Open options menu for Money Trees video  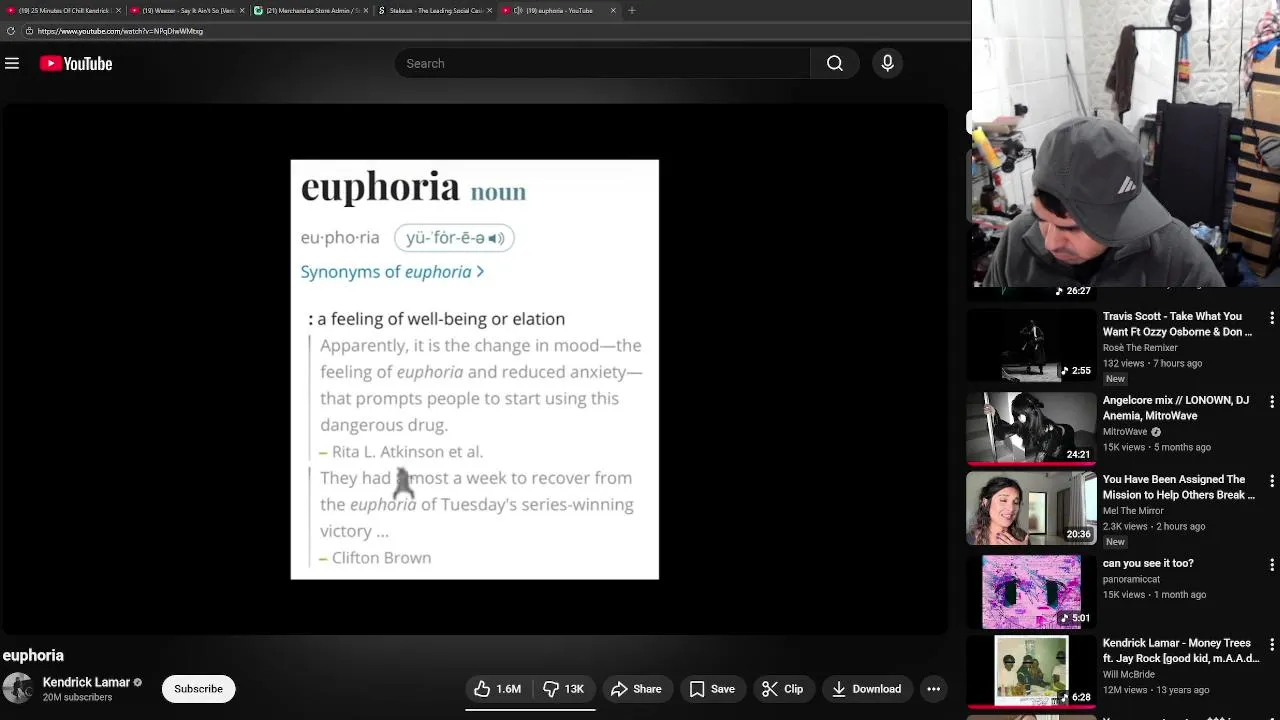1271,645
